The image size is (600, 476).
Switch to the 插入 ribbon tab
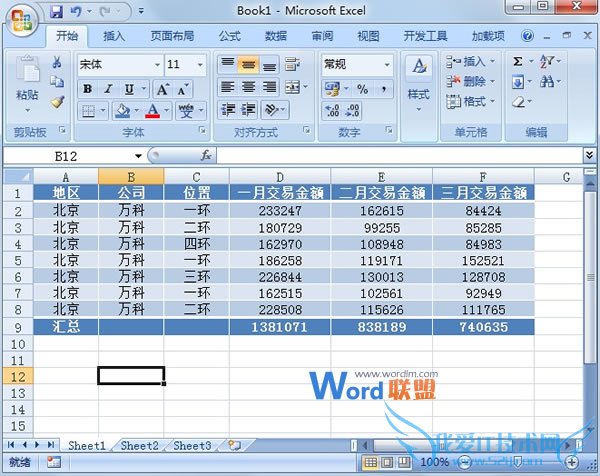pos(114,36)
